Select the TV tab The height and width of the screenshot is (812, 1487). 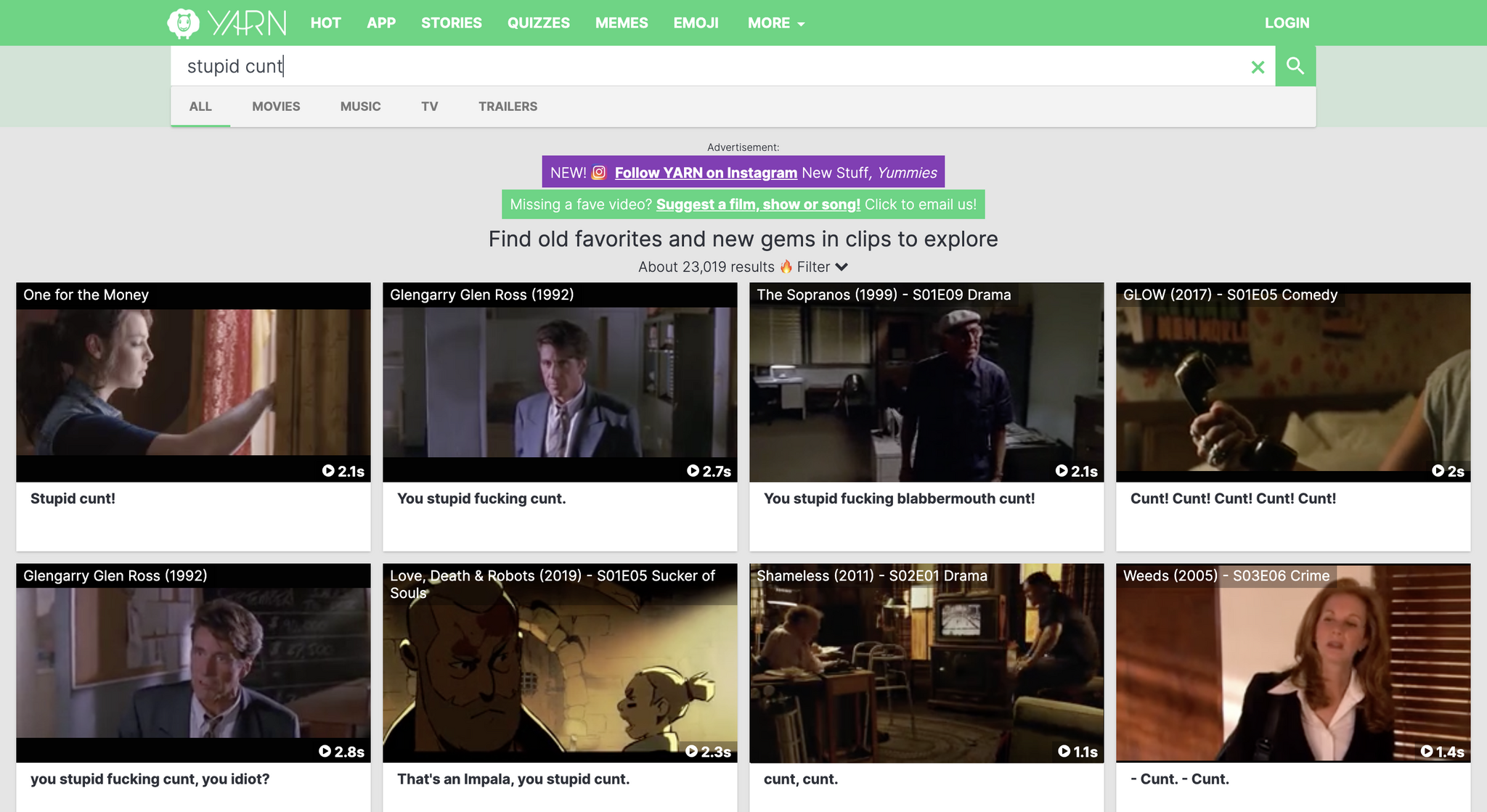(x=429, y=106)
